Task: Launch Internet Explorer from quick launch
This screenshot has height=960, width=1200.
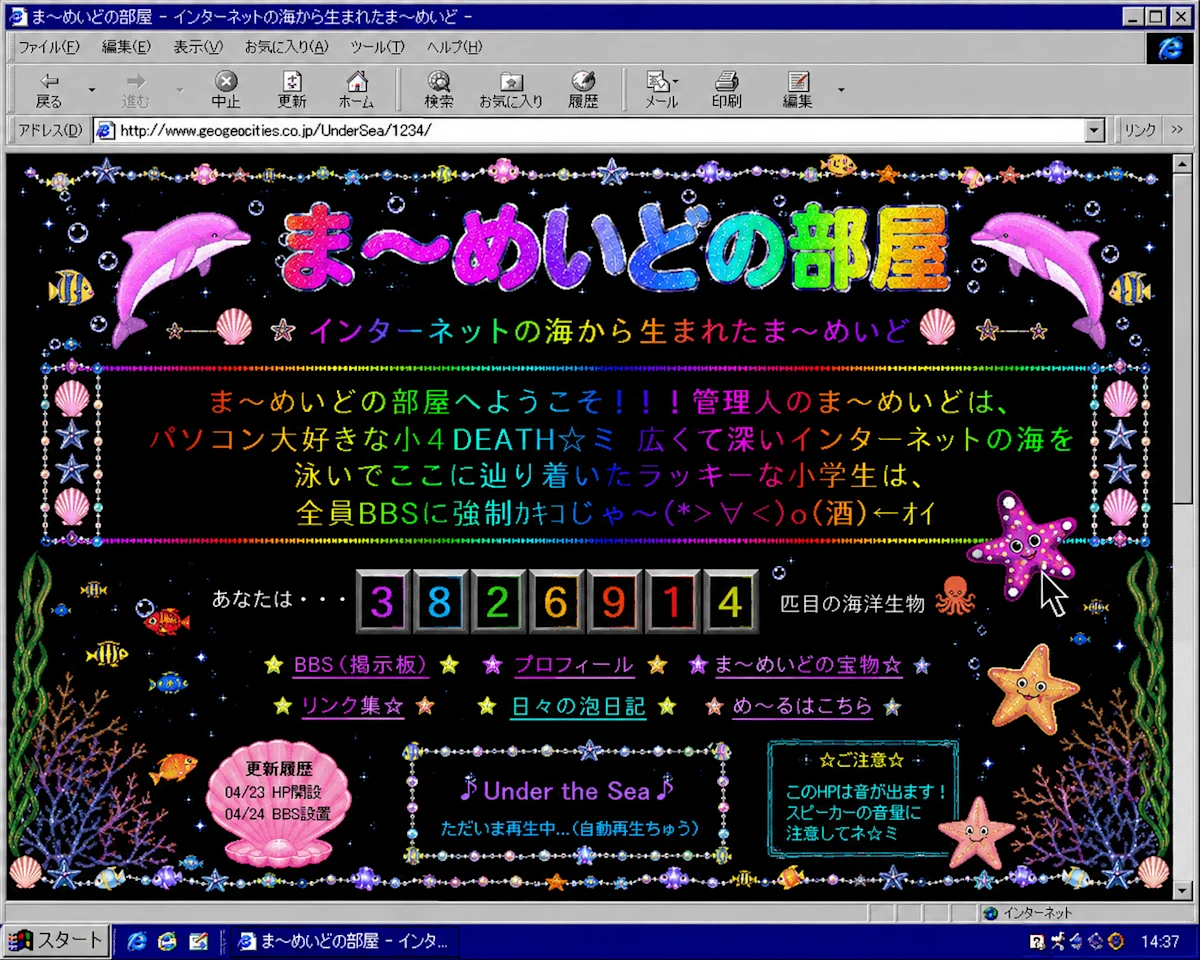Action: point(136,941)
